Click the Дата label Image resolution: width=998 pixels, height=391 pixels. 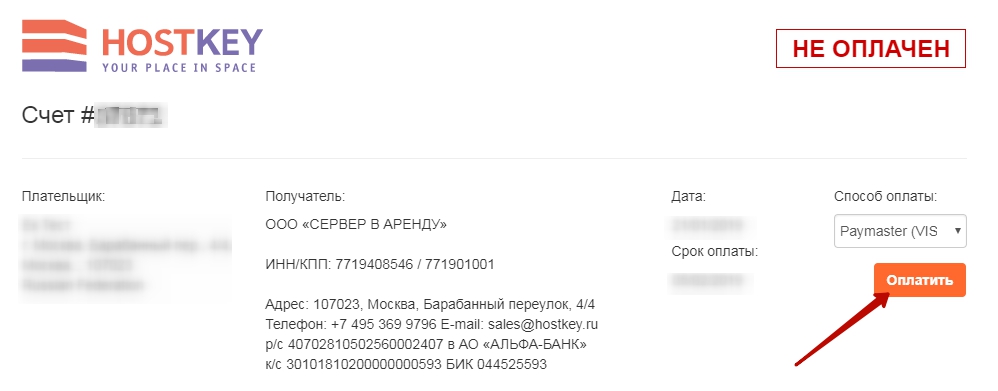click(x=689, y=196)
